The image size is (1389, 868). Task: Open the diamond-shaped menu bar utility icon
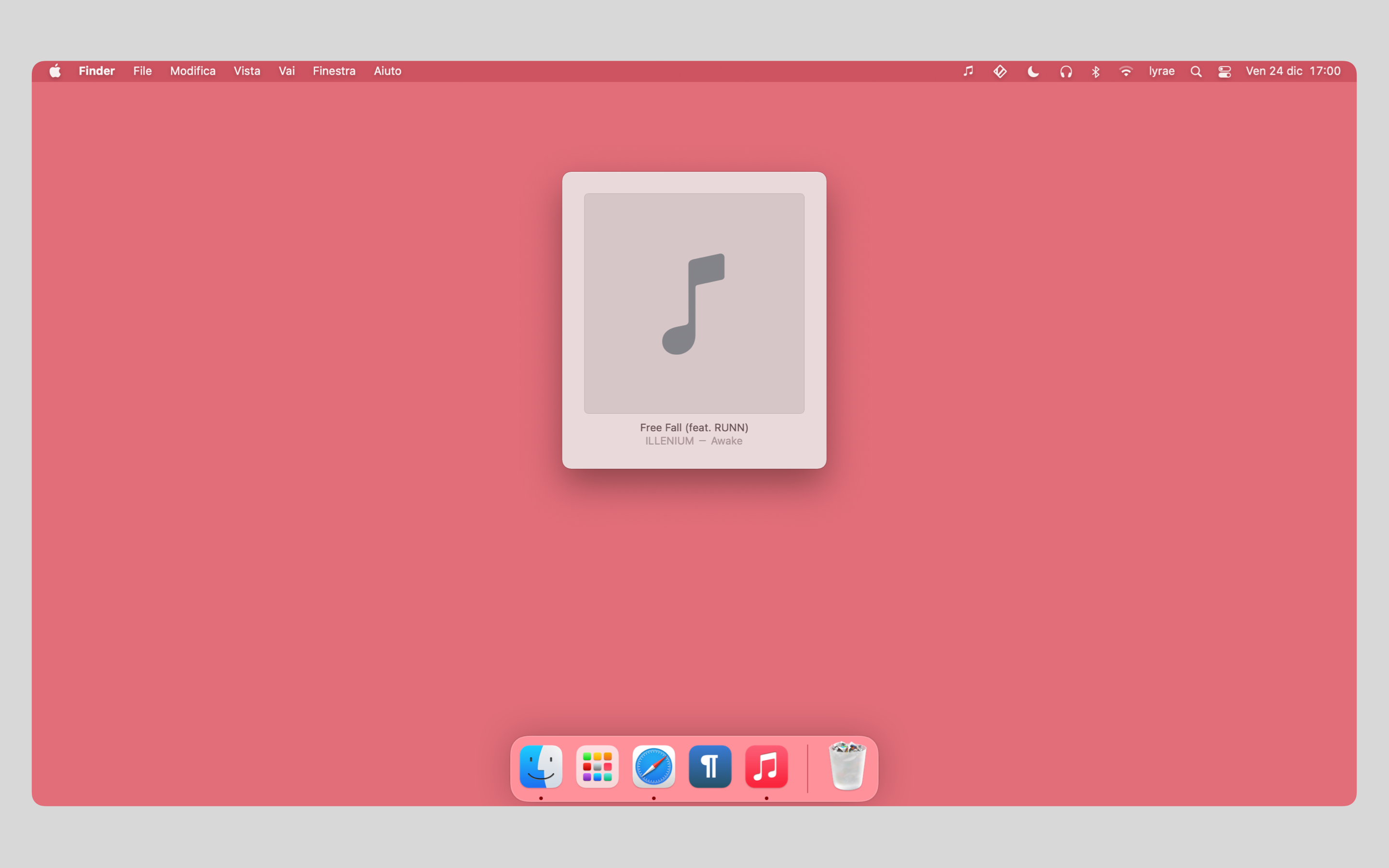click(1000, 71)
